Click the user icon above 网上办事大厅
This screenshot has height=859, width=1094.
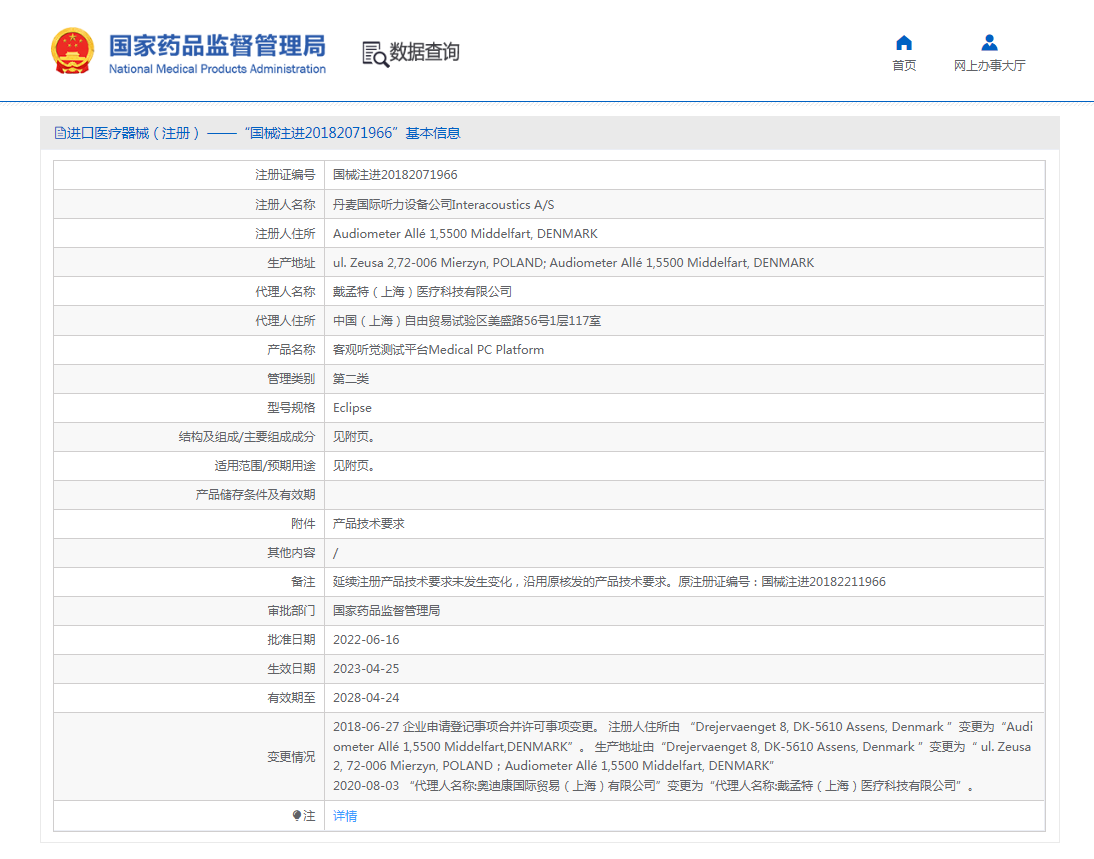[989, 42]
